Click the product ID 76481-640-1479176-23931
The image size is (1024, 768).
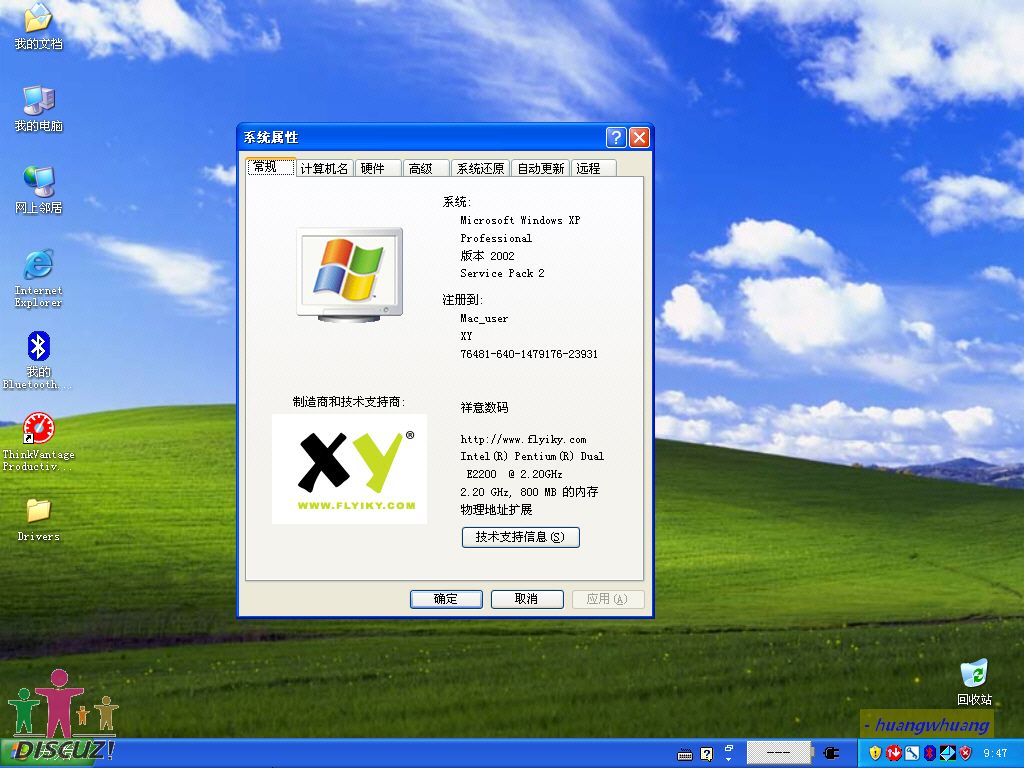[529, 354]
